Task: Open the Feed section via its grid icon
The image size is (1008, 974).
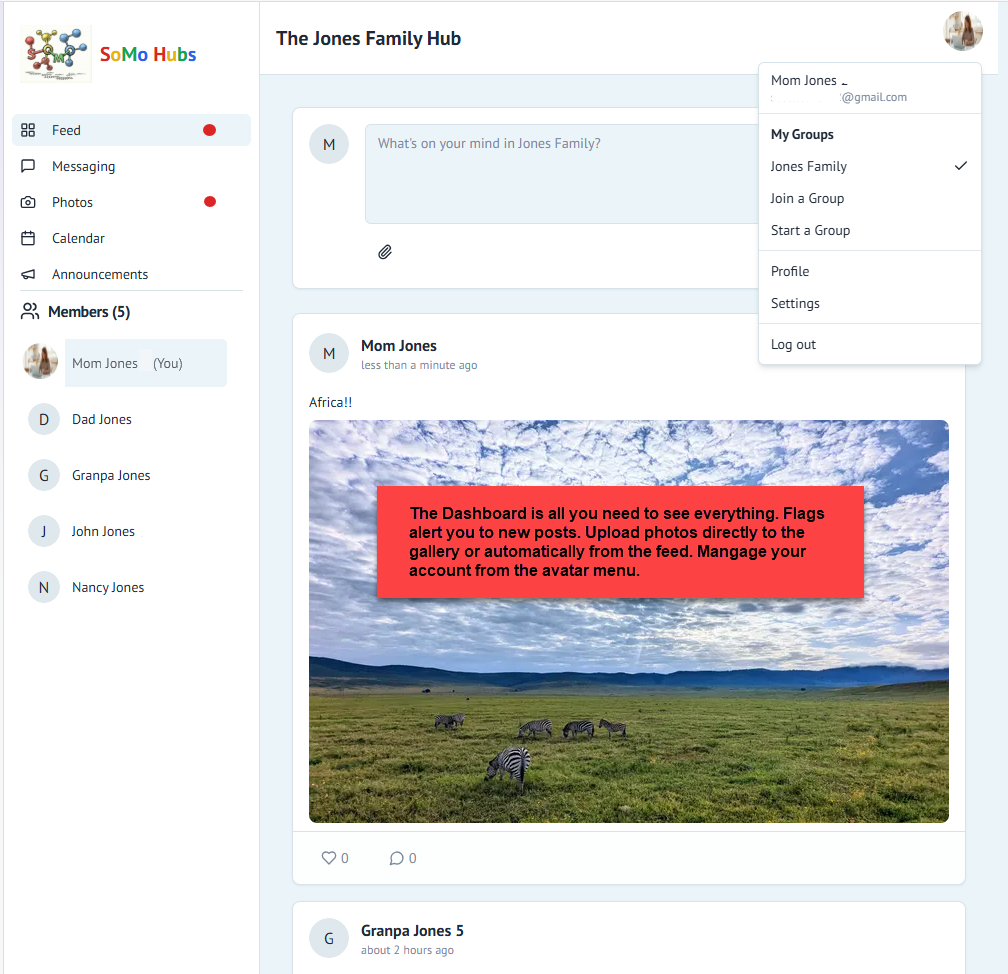Action: tap(29, 129)
